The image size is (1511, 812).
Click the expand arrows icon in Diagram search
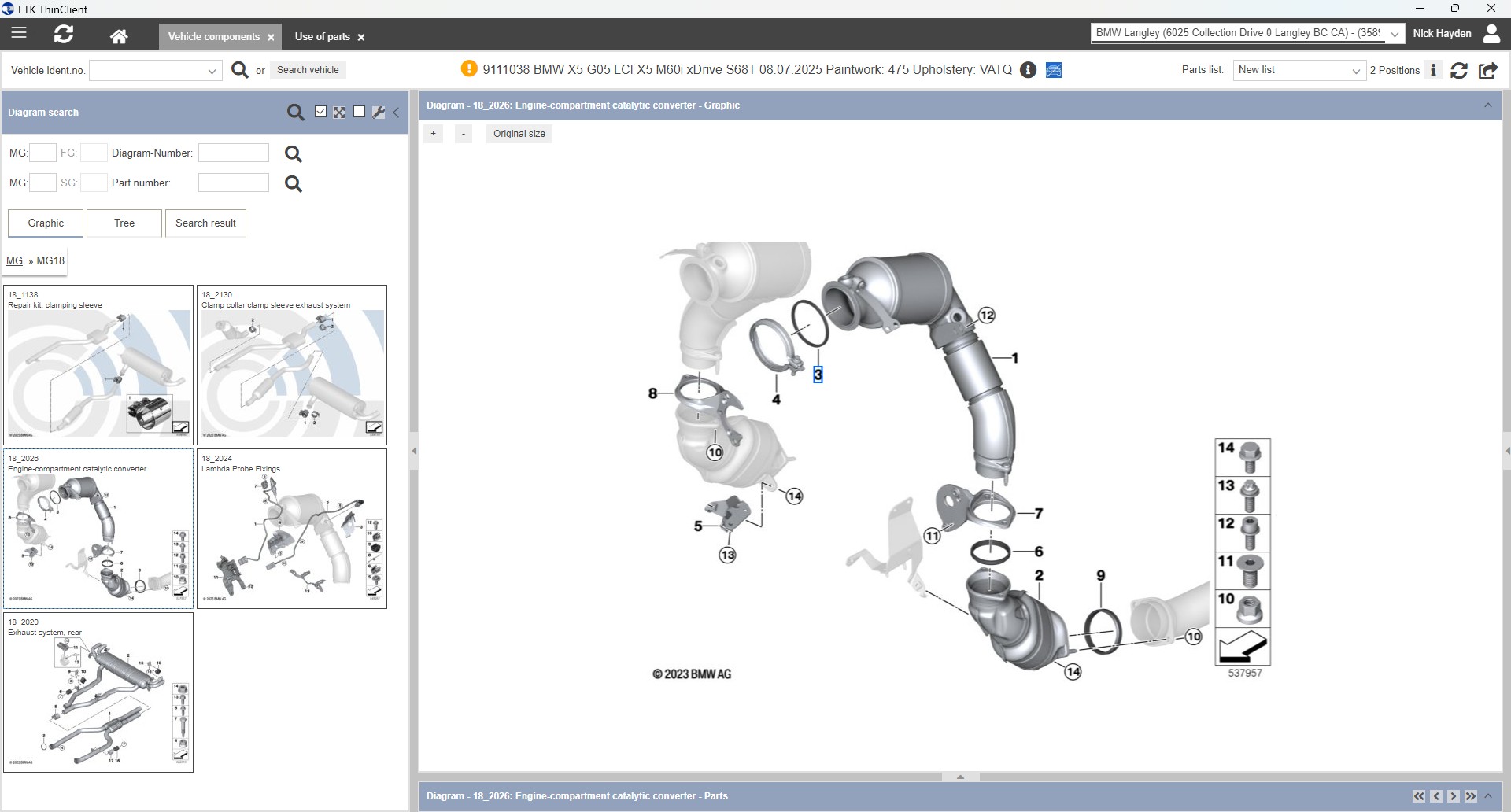[x=339, y=112]
